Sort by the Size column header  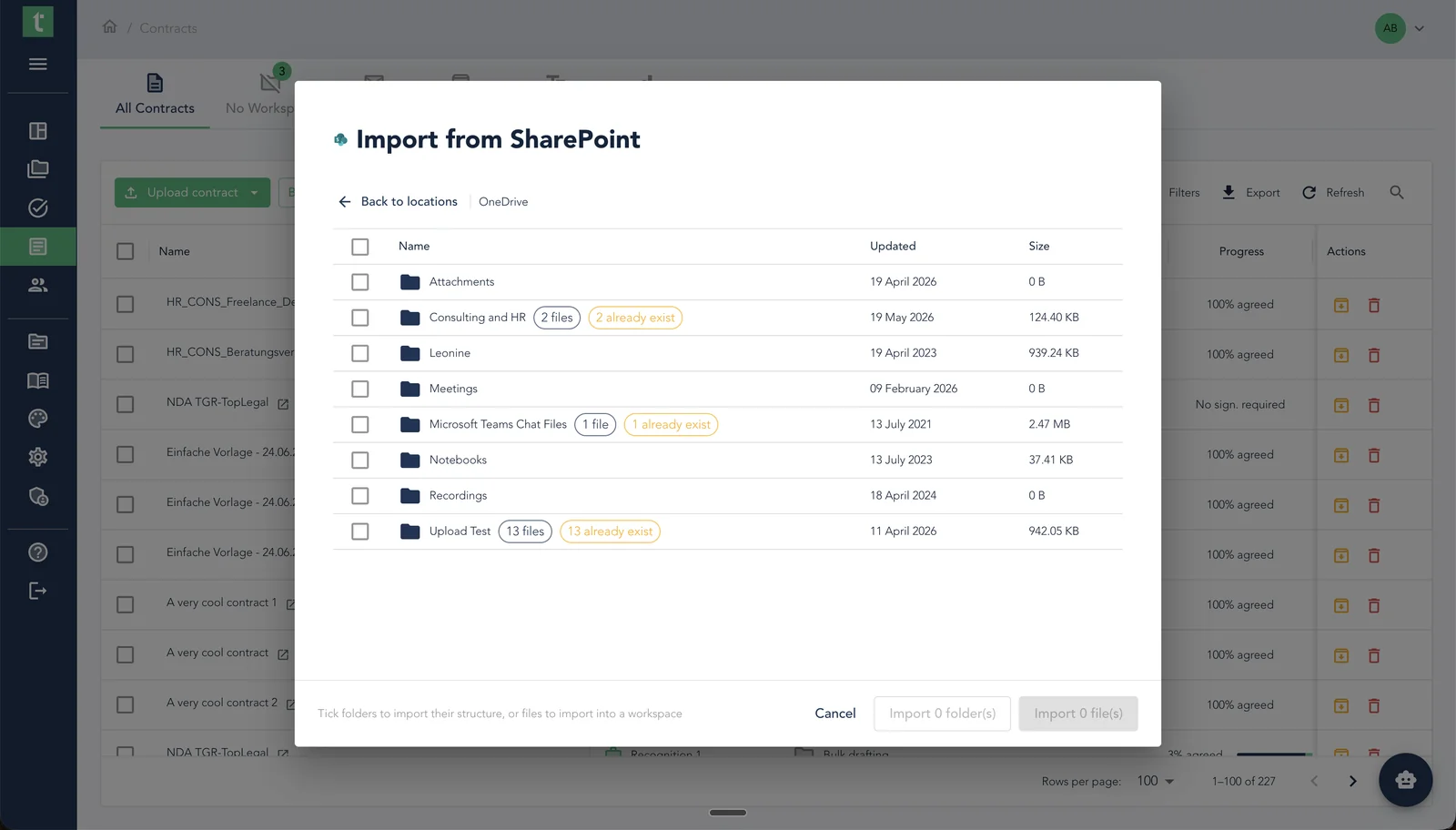[1039, 247]
